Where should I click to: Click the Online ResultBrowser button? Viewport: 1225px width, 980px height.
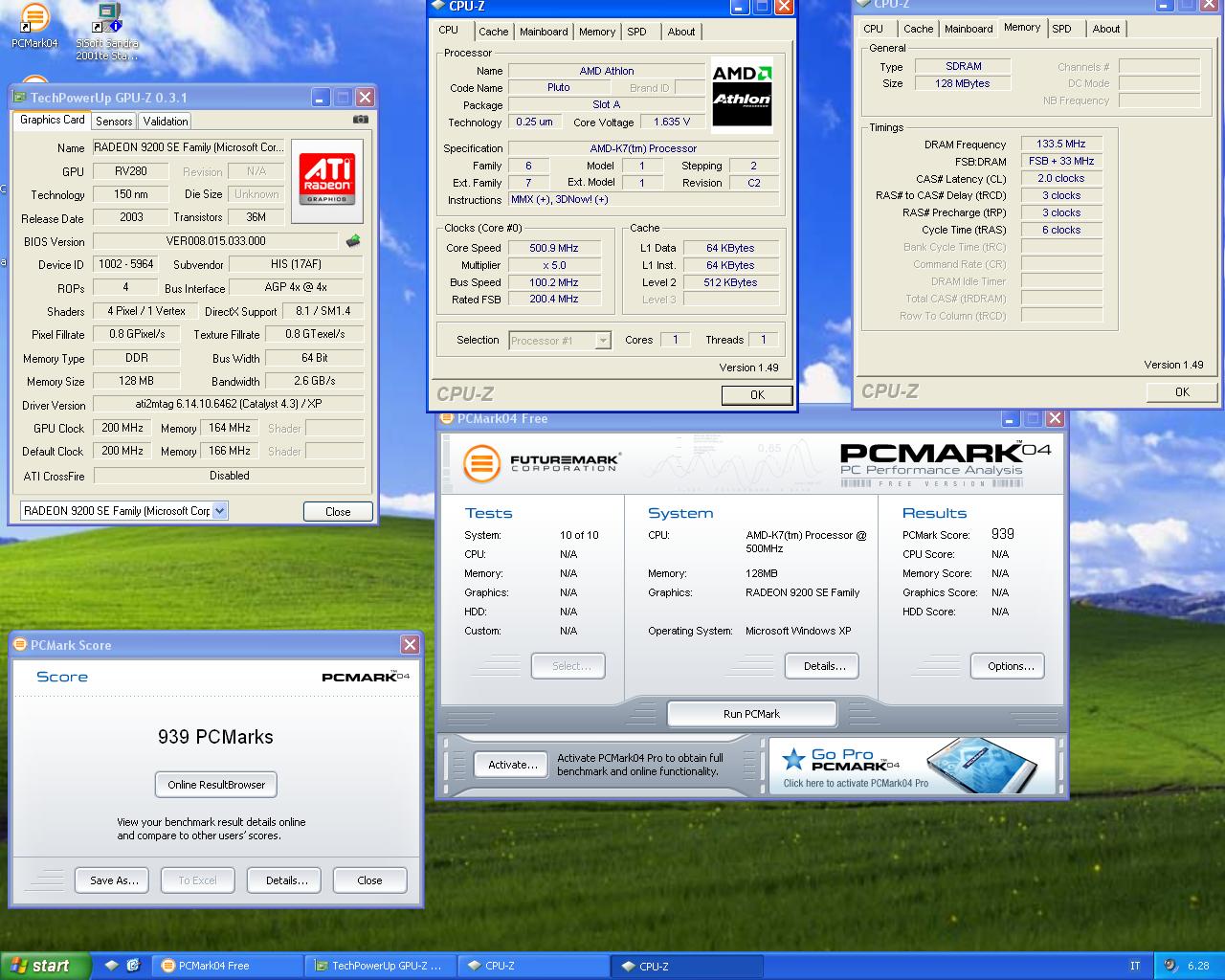pyautogui.click(x=216, y=785)
